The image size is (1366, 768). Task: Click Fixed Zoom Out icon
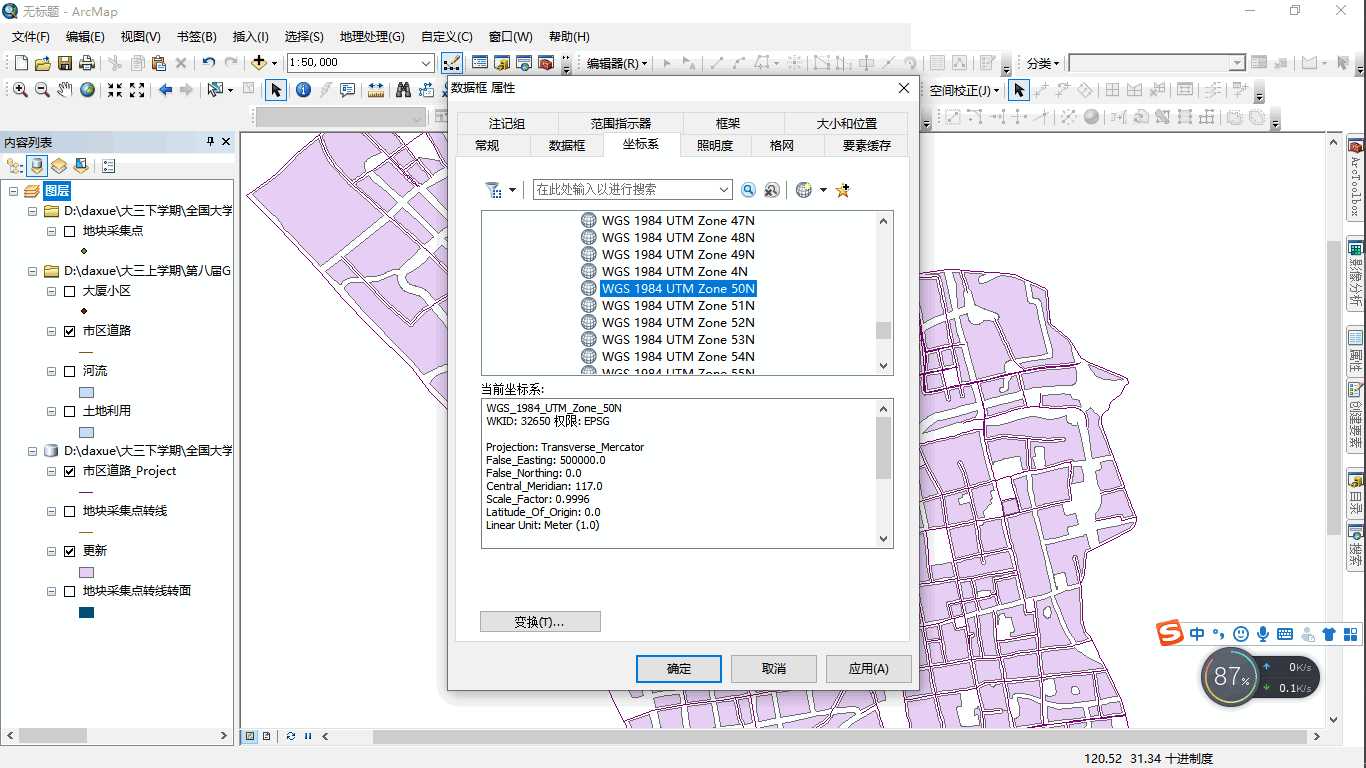[x=137, y=90]
